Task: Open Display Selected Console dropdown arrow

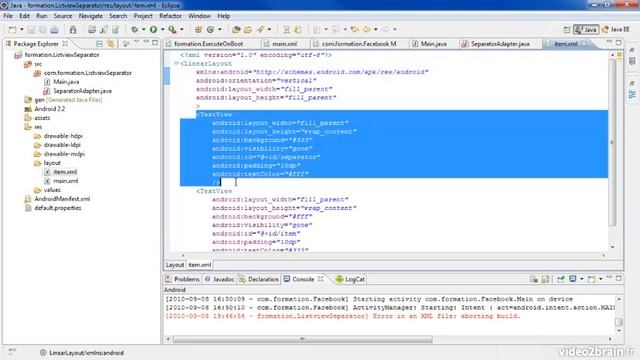Action: (x=582, y=279)
